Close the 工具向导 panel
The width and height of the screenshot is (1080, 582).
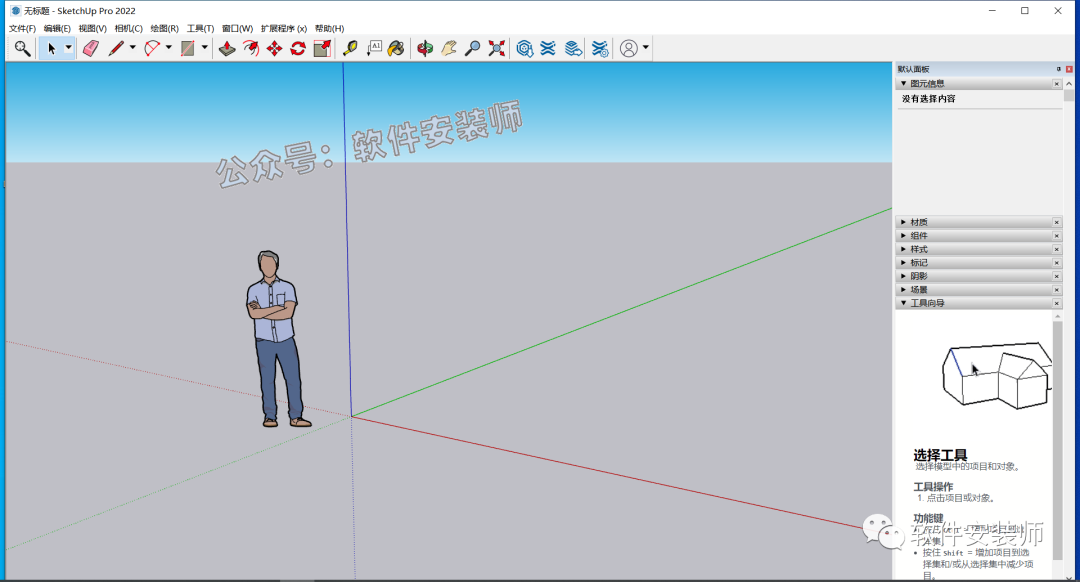point(1057,303)
